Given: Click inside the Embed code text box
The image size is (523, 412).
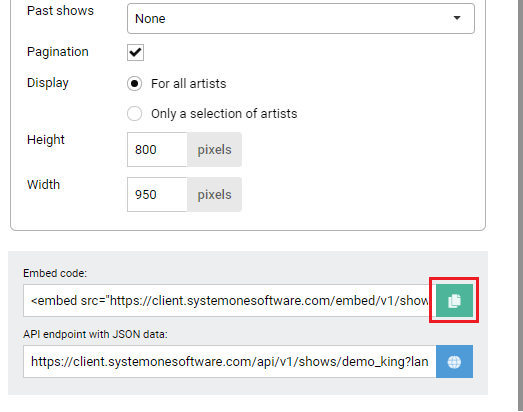Looking at the screenshot, I should (x=229, y=301).
